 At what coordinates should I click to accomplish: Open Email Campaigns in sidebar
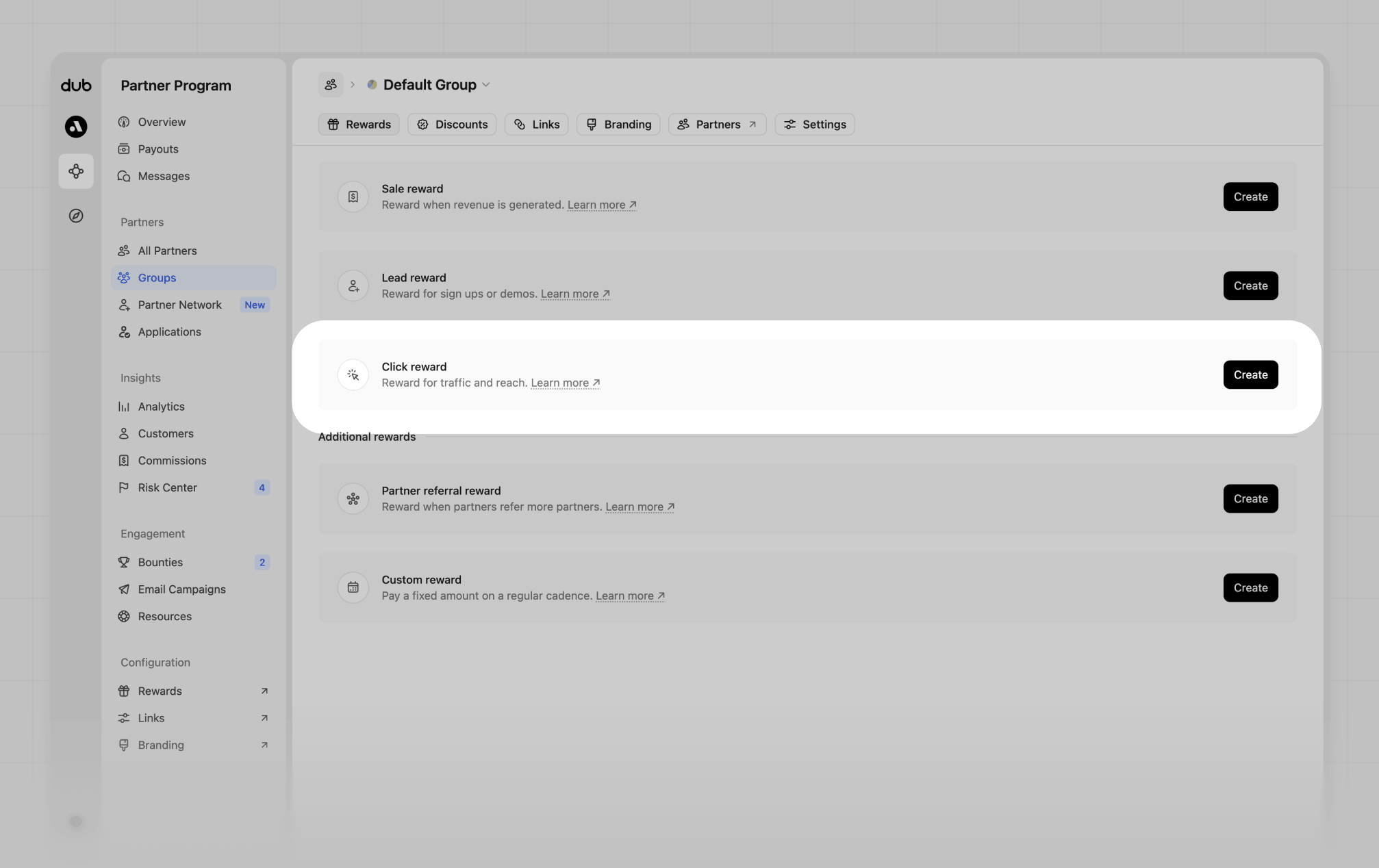click(x=194, y=589)
